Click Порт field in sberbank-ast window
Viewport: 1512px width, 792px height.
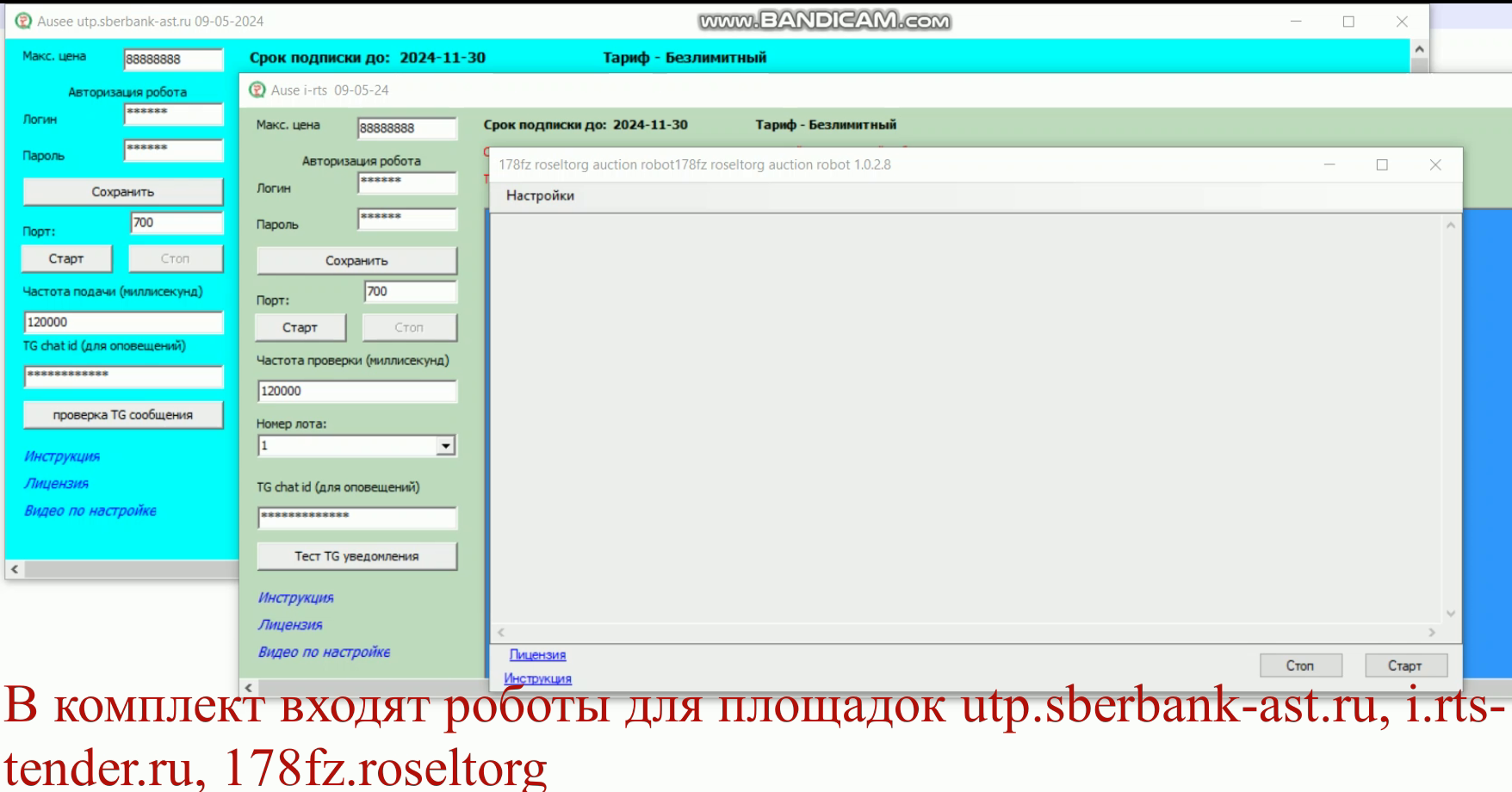pyautogui.click(x=177, y=223)
